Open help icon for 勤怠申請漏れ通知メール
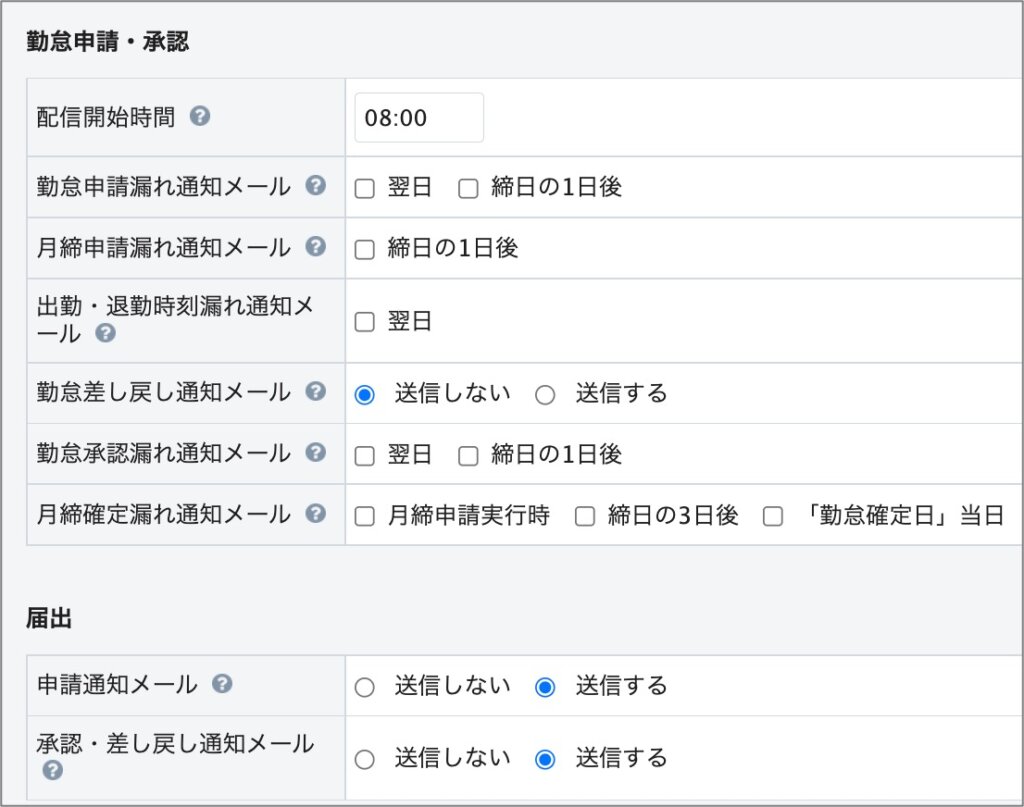 click(x=315, y=186)
